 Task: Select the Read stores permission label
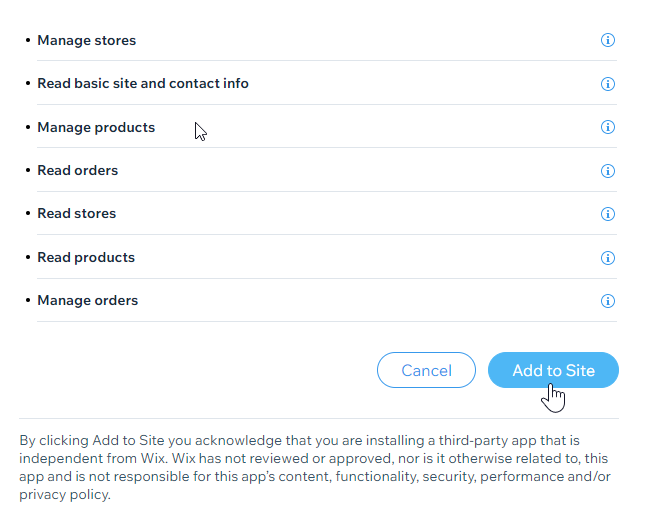[x=77, y=214]
